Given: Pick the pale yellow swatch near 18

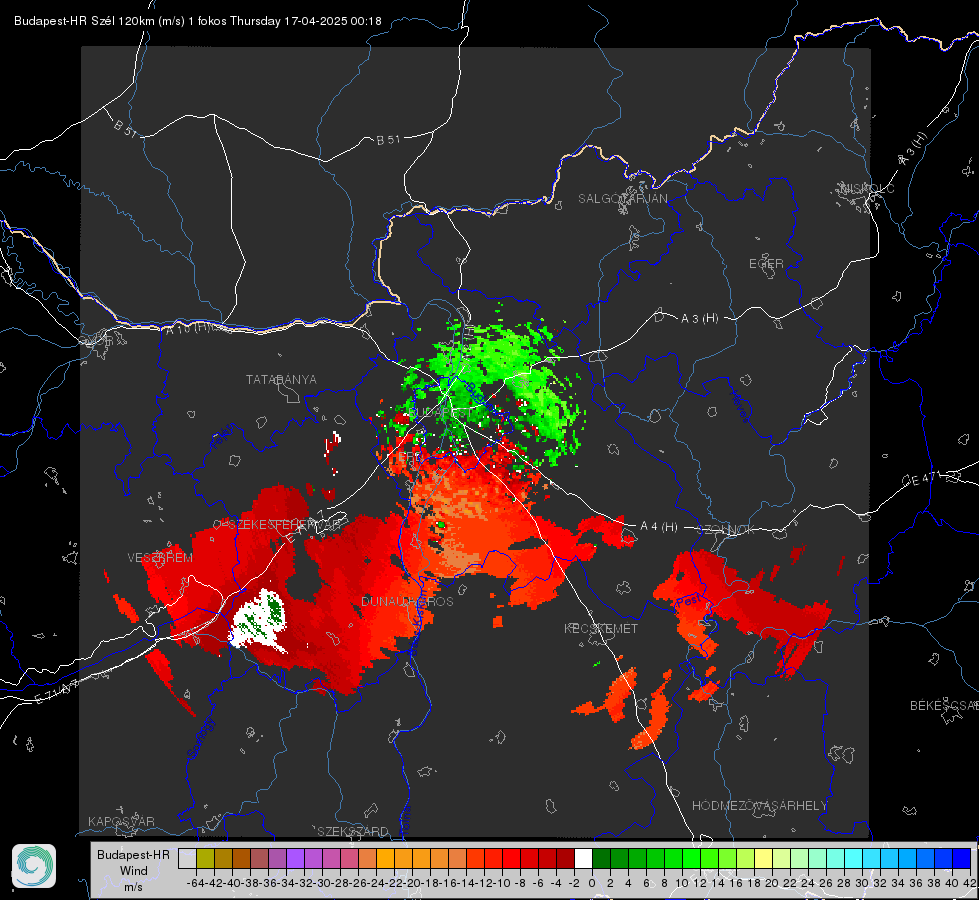Looking at the screenshot, I should (763, 858).
